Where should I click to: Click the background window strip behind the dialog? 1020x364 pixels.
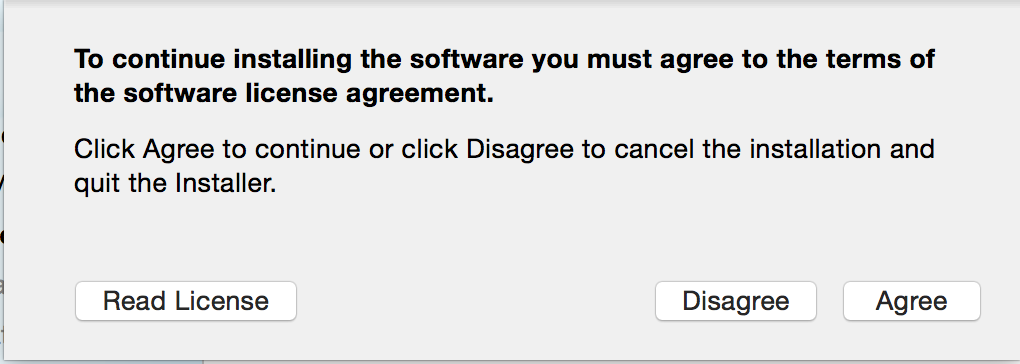(2, 195)
